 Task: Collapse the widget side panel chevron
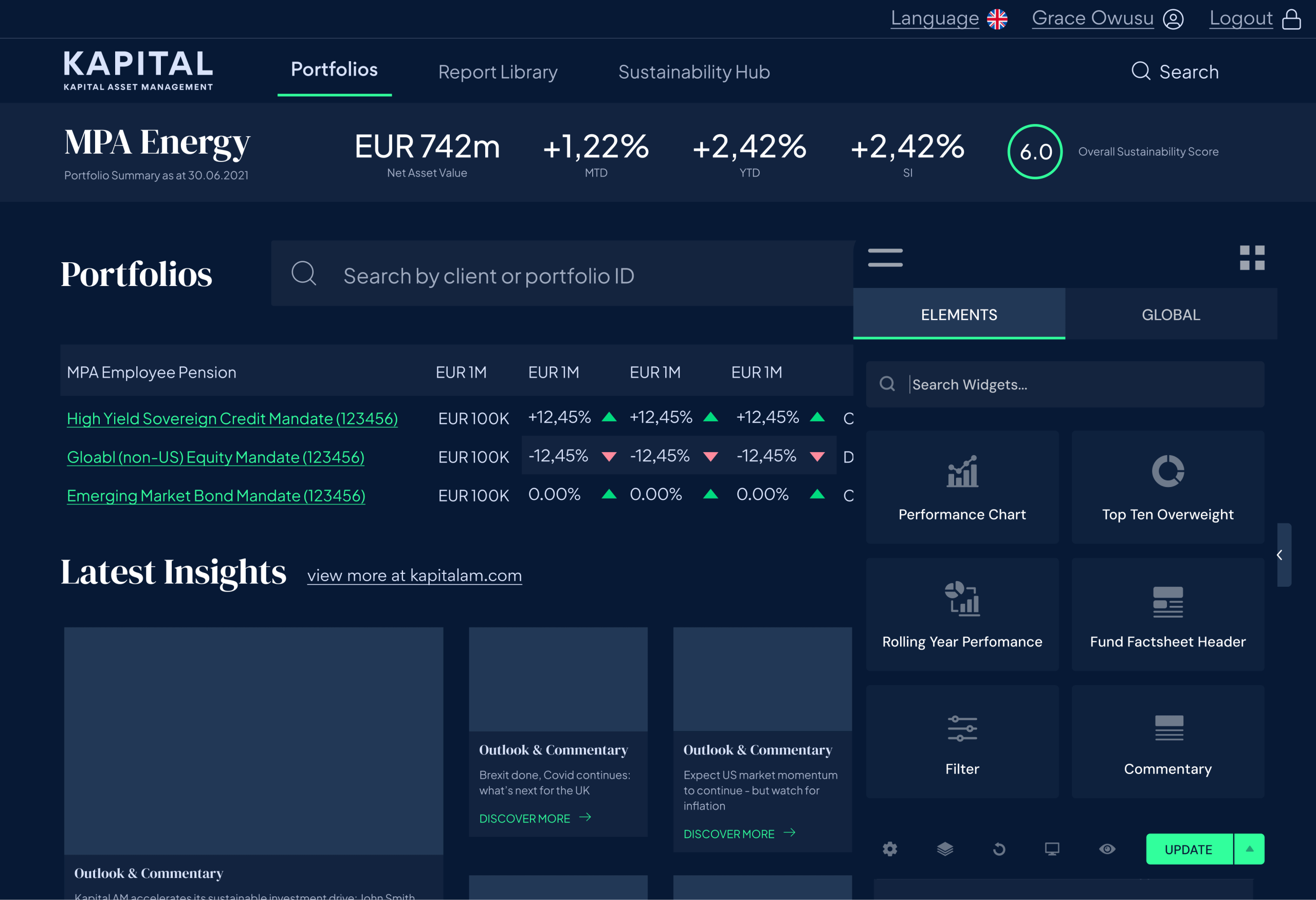1283,555
